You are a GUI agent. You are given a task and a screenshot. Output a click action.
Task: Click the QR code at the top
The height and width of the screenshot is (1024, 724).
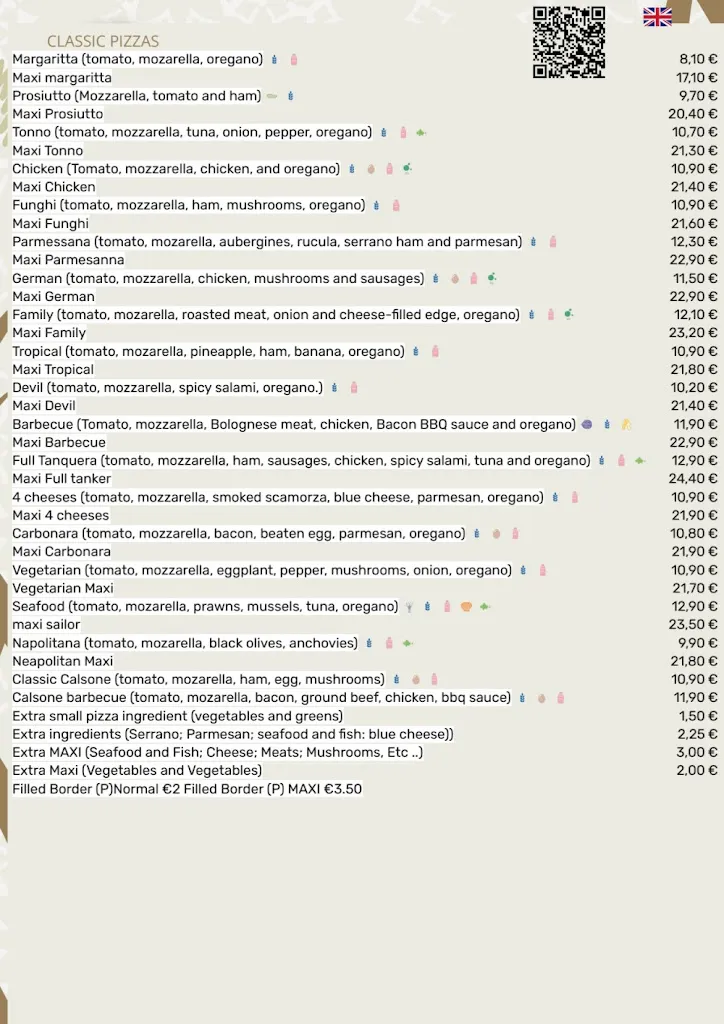[569, 42]
